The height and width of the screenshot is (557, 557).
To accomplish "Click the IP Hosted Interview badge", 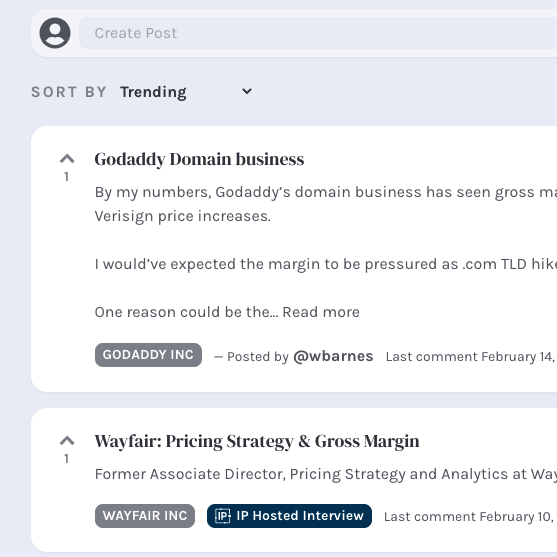I will (289, 516).
